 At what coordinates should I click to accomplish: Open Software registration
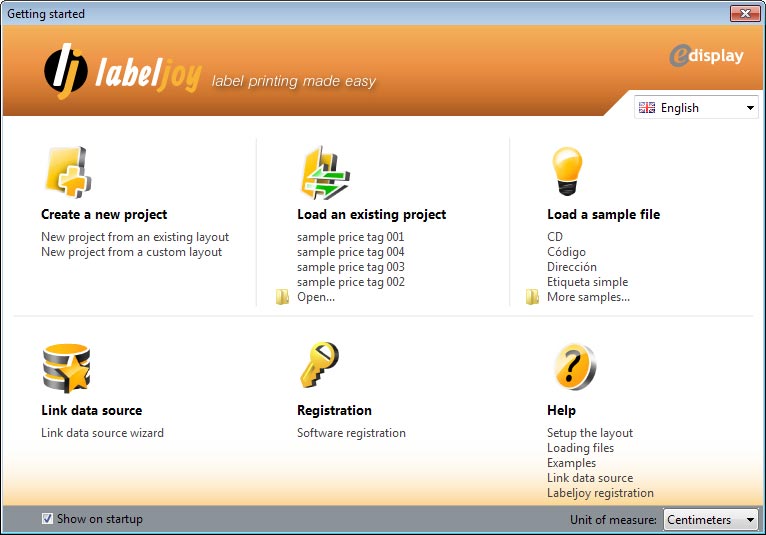click(351, 433)
